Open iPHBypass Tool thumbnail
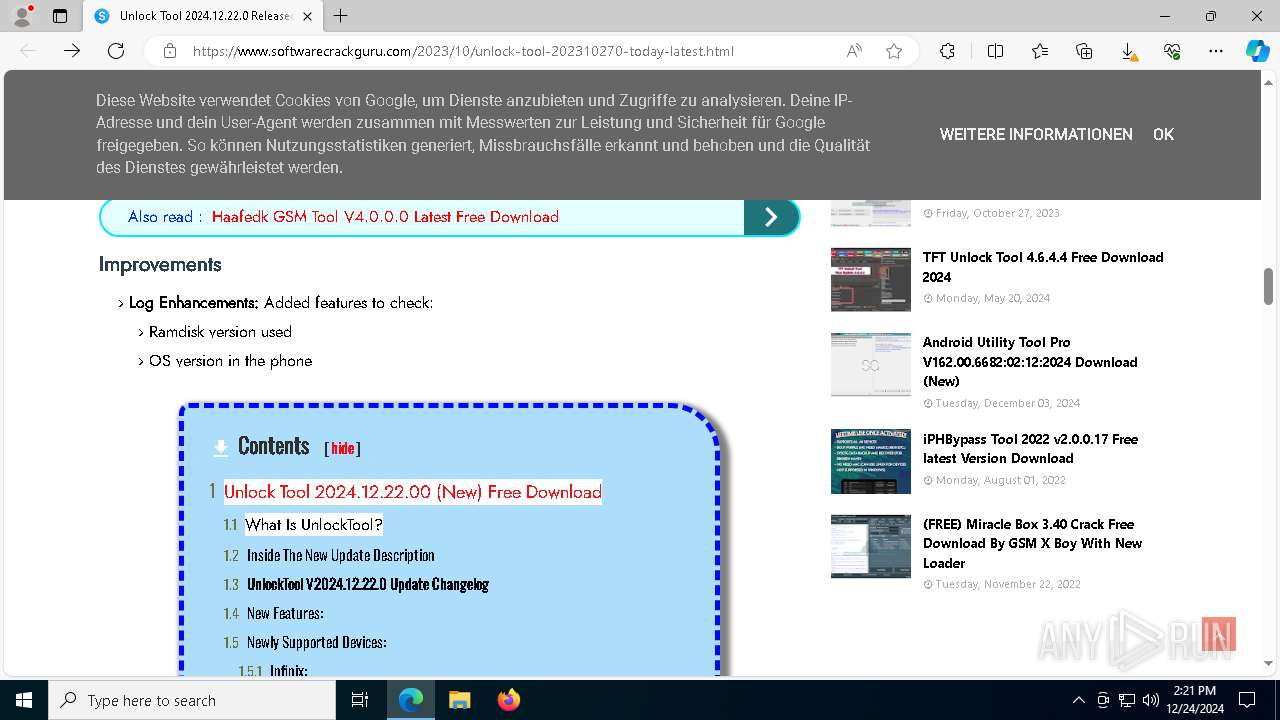The width and height of the screenshot is (1280, 720). (871, 461)
